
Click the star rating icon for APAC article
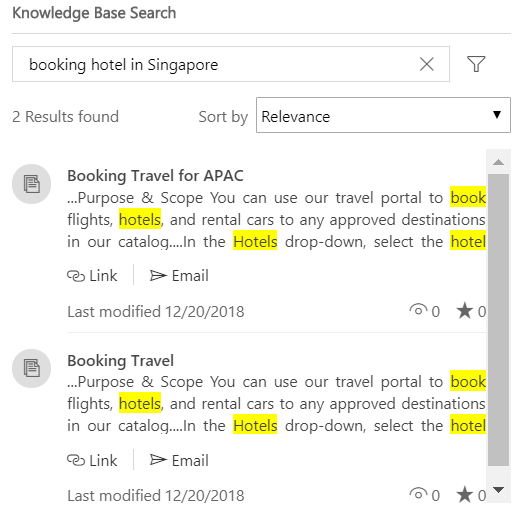click(x=464, y=310)
